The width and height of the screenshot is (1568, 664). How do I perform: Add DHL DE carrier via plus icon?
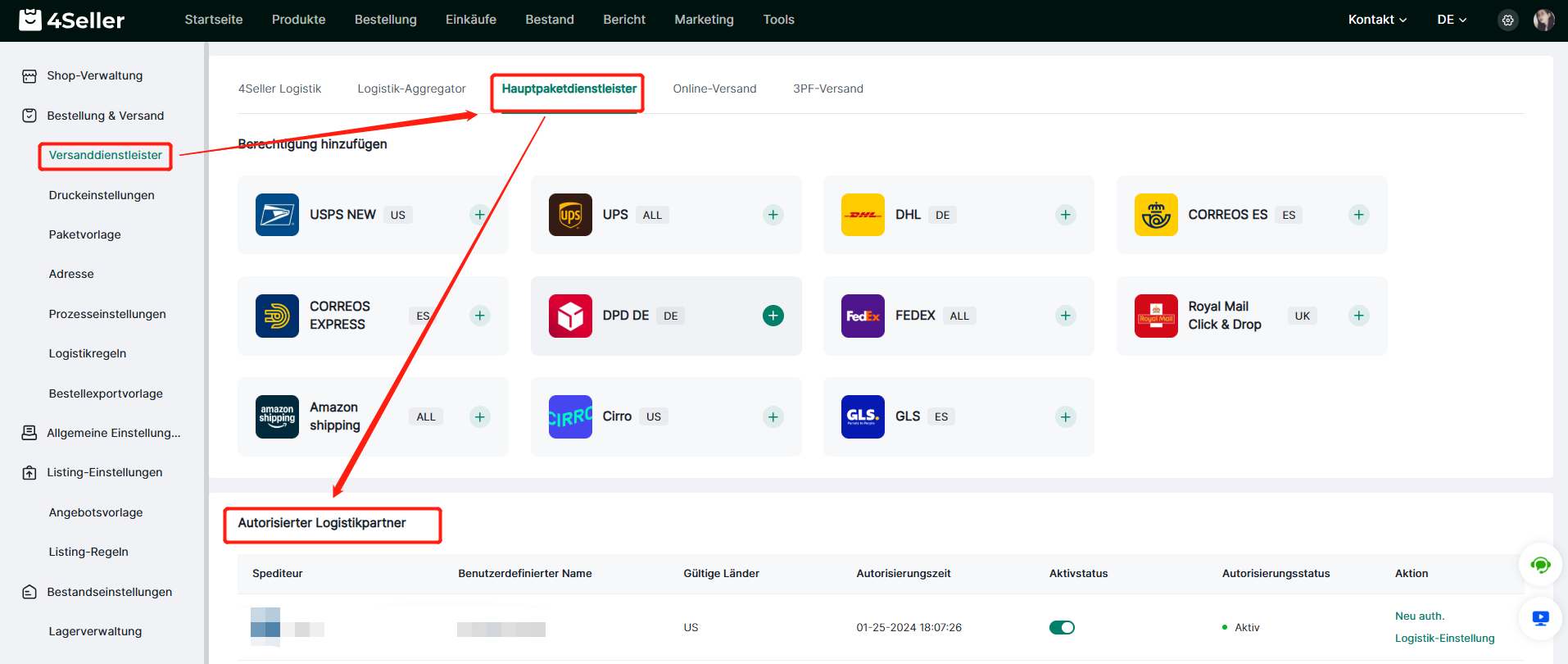point(1066,215)
